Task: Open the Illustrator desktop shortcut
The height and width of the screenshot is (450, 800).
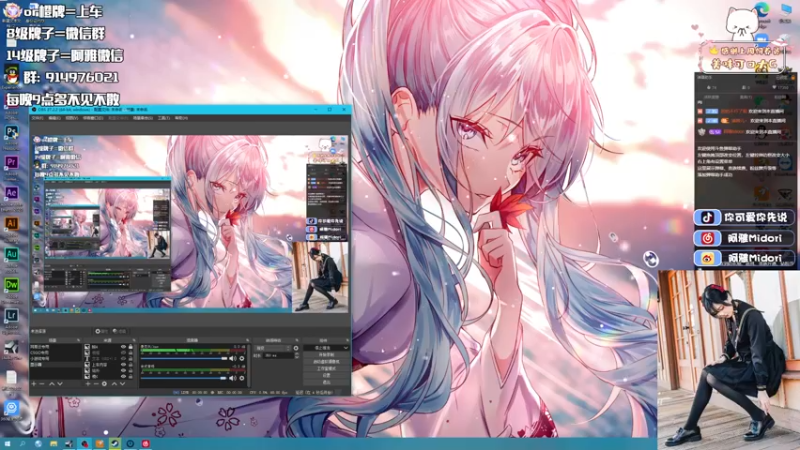Action: (11, 223)
